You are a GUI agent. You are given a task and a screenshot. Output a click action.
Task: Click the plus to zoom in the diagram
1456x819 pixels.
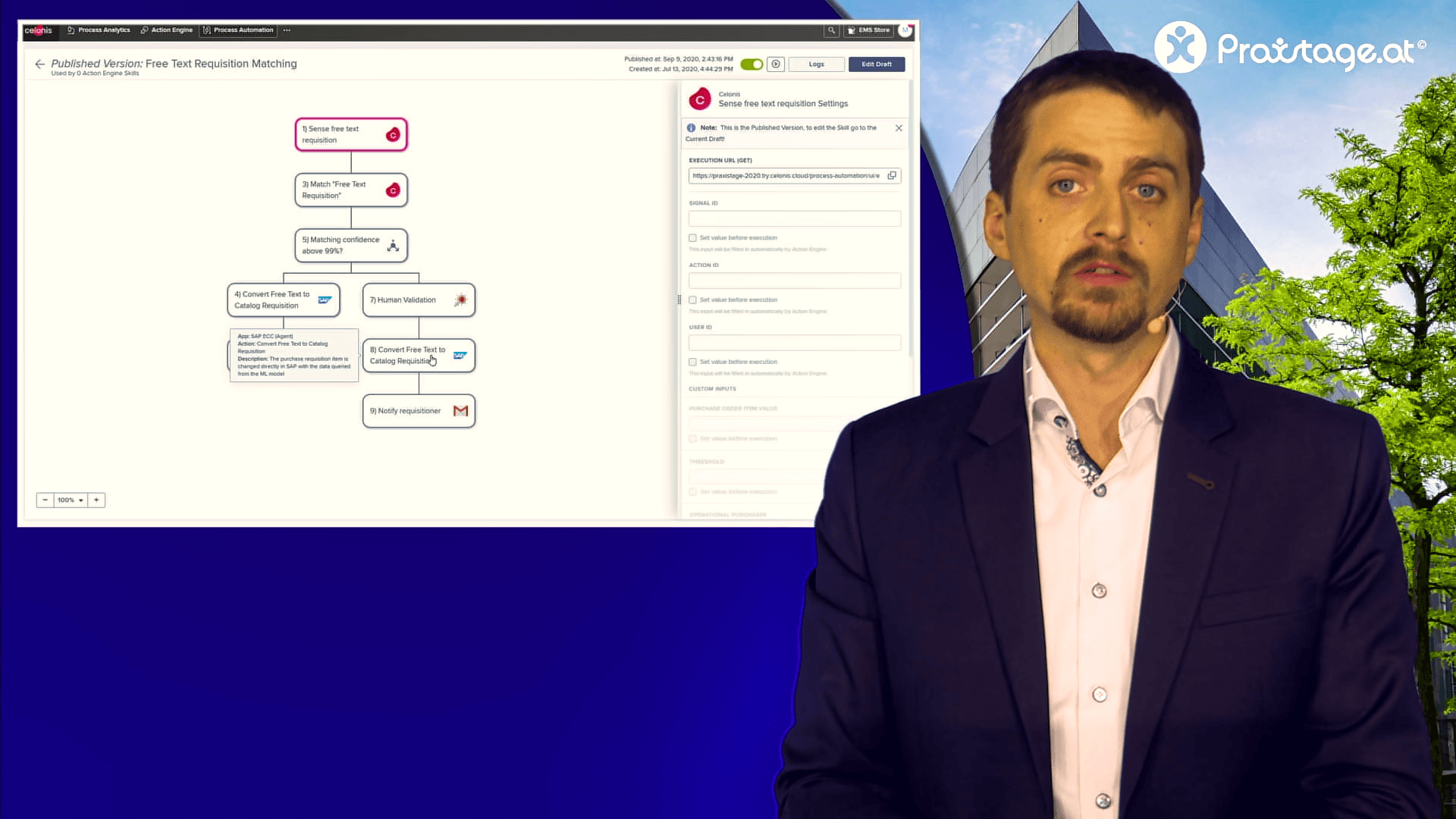pos(96,500)
